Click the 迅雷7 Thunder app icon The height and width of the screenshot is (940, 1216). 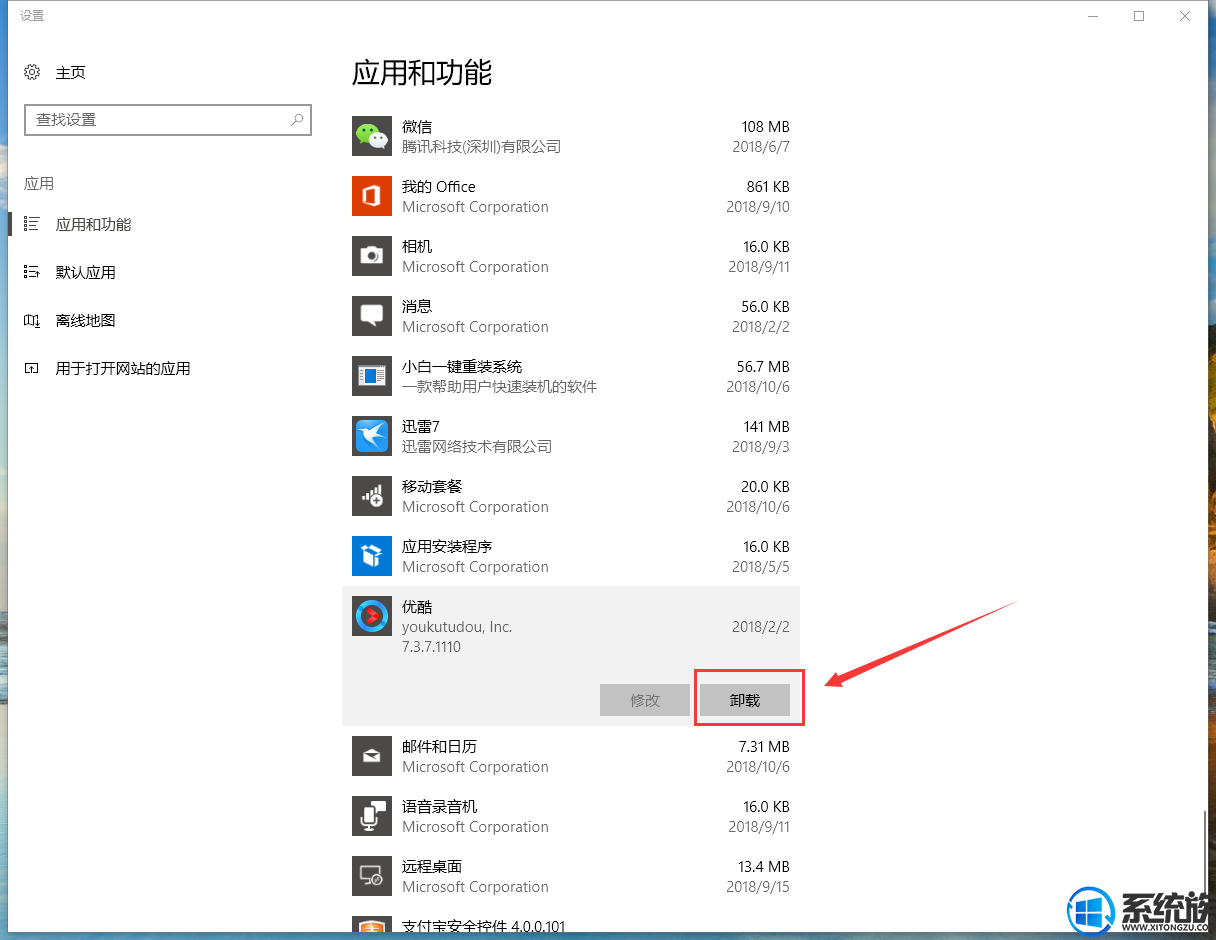pyautogui.click(x=372, y=436)
